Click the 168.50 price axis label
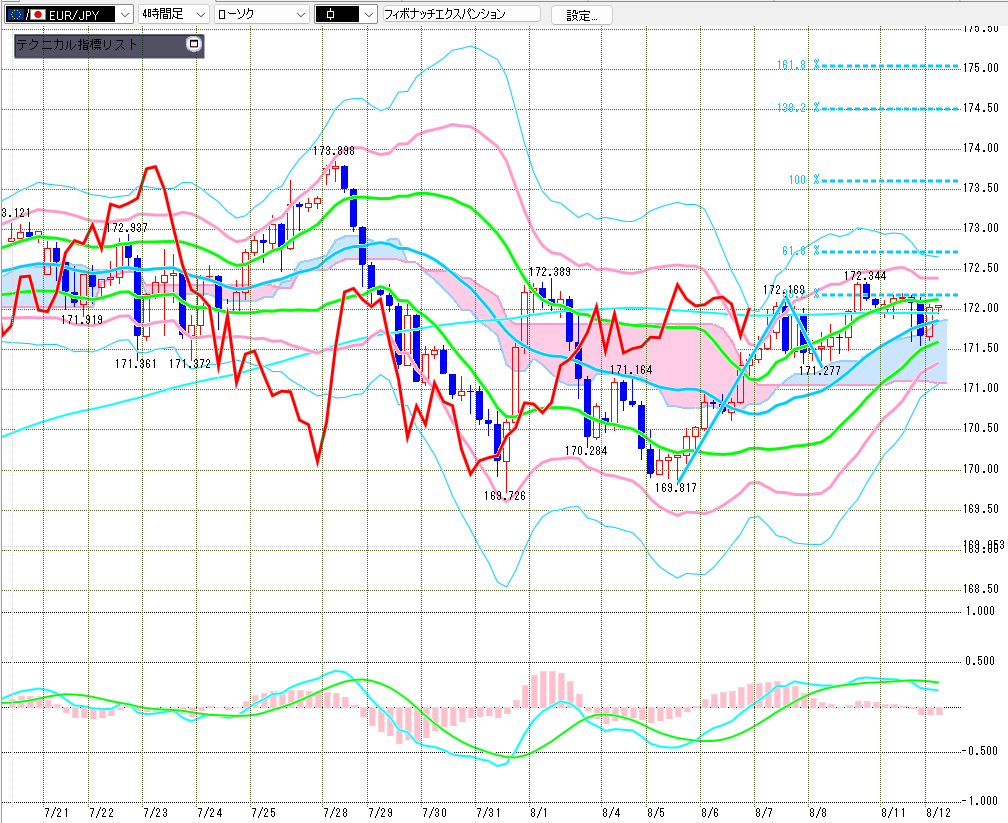The width and height of the screenshot is (1008, 823). pyautogui.click(x=981, y=589)
